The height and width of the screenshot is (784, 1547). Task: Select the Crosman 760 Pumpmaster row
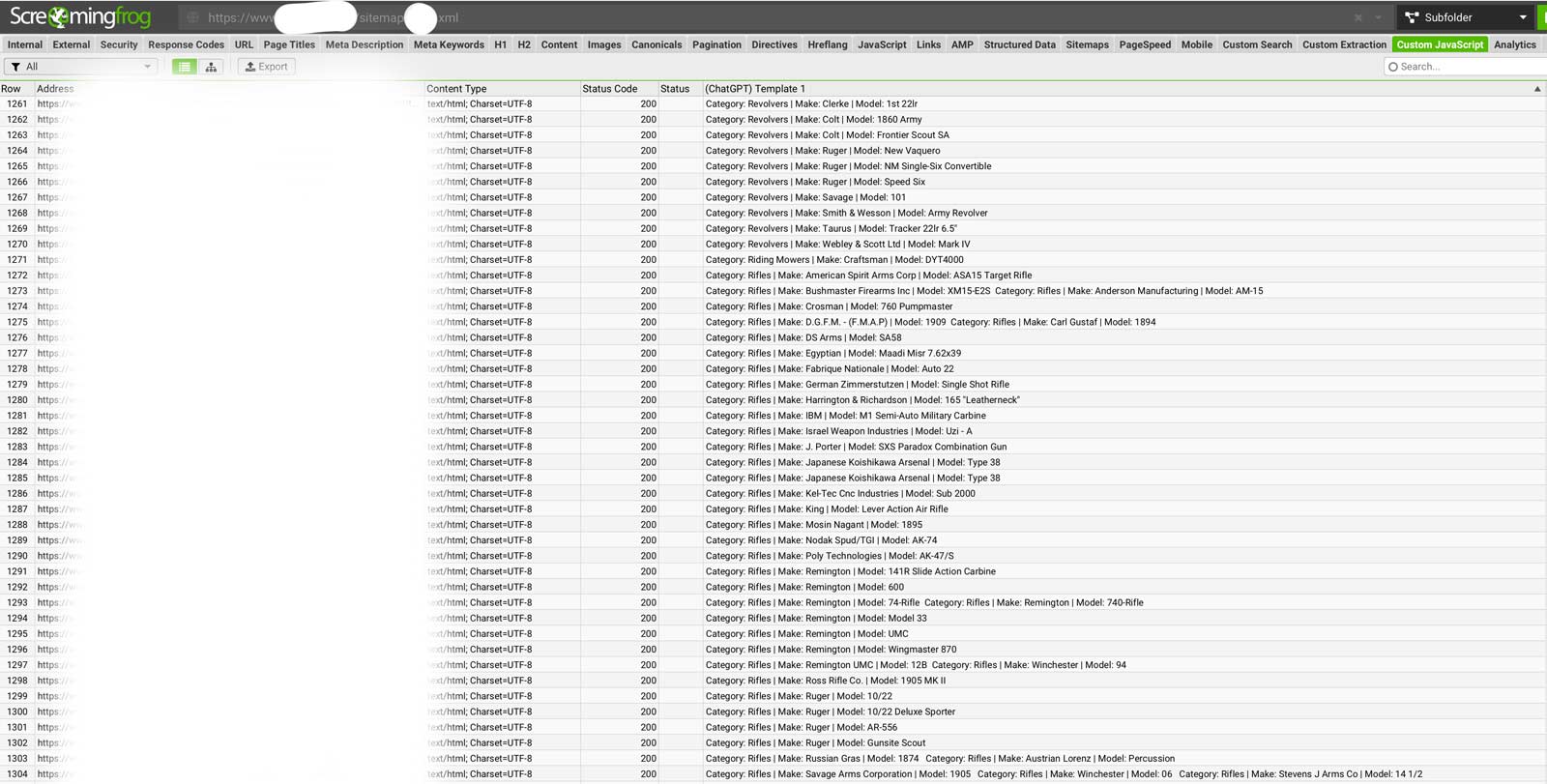click(773, 306)
